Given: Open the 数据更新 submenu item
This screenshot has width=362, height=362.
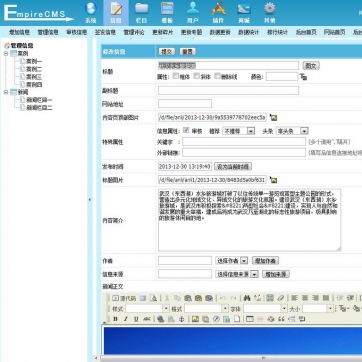Looking at the screenshot, I should click(x=220, y=32).
